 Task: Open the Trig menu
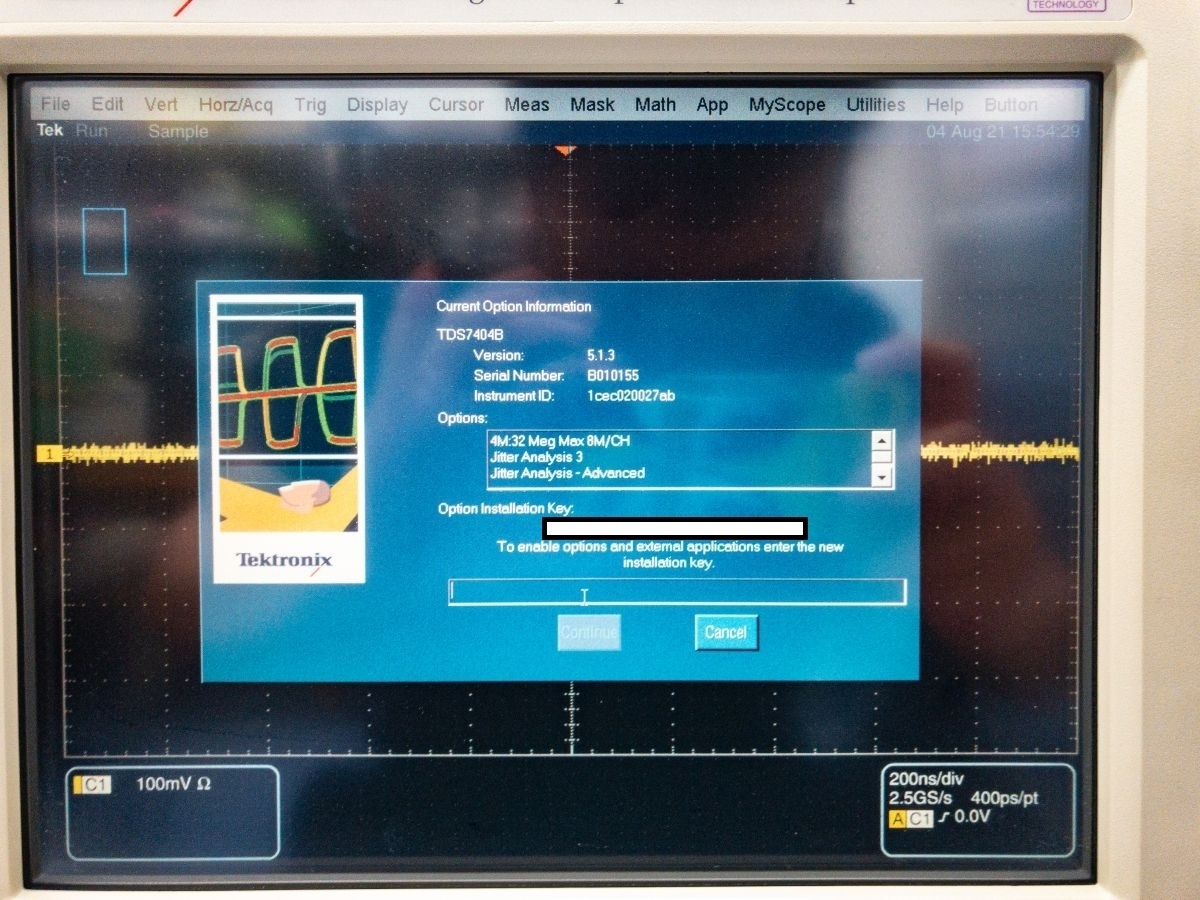click(310, 104)
